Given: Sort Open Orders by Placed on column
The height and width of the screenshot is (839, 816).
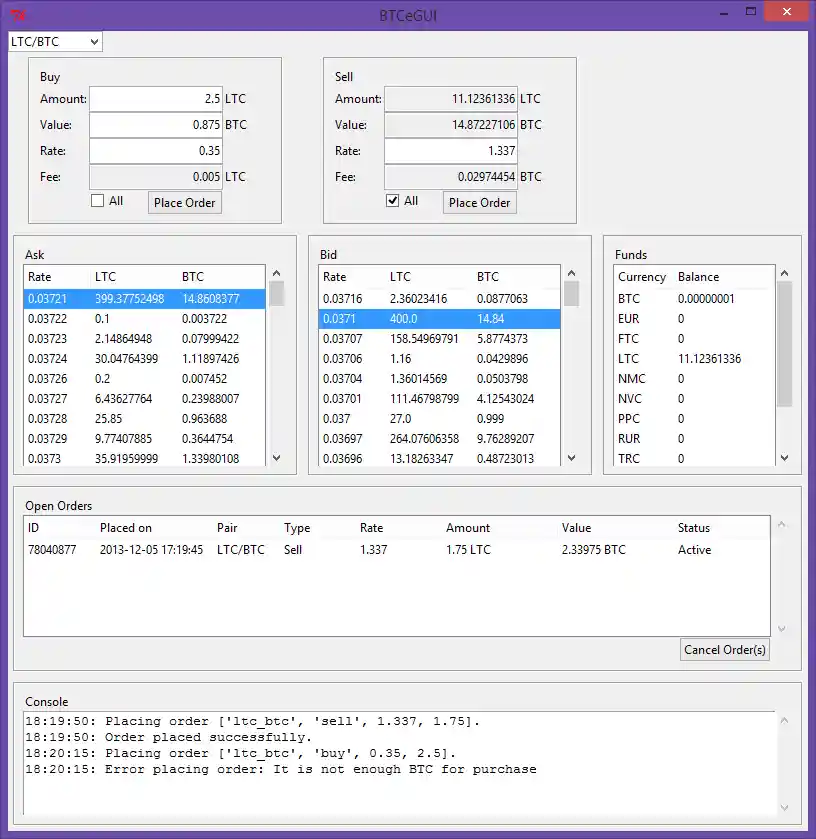Looking at the screenshot, I should pos(126,528).
